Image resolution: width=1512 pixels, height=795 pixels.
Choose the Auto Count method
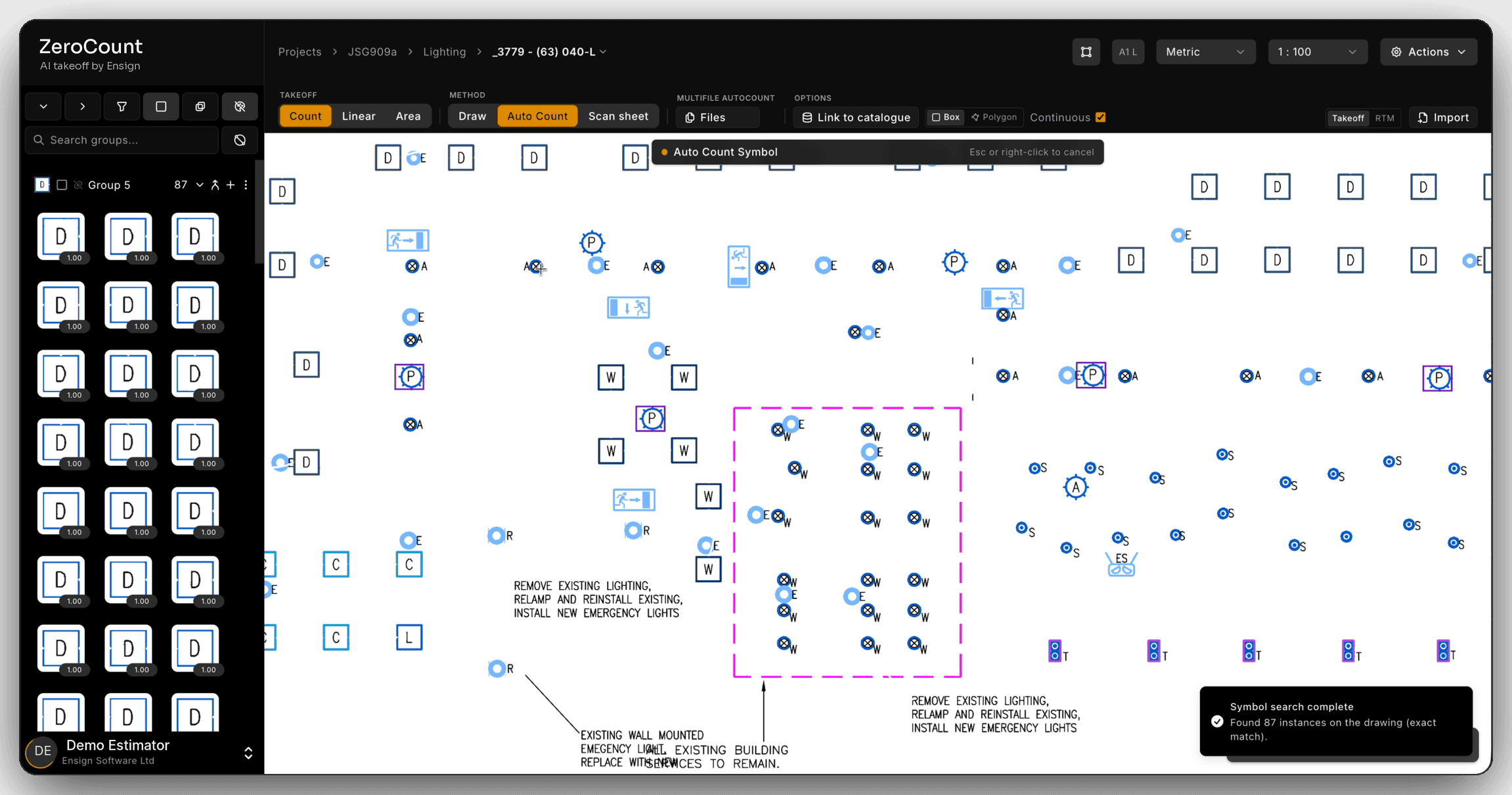(537, 116)
